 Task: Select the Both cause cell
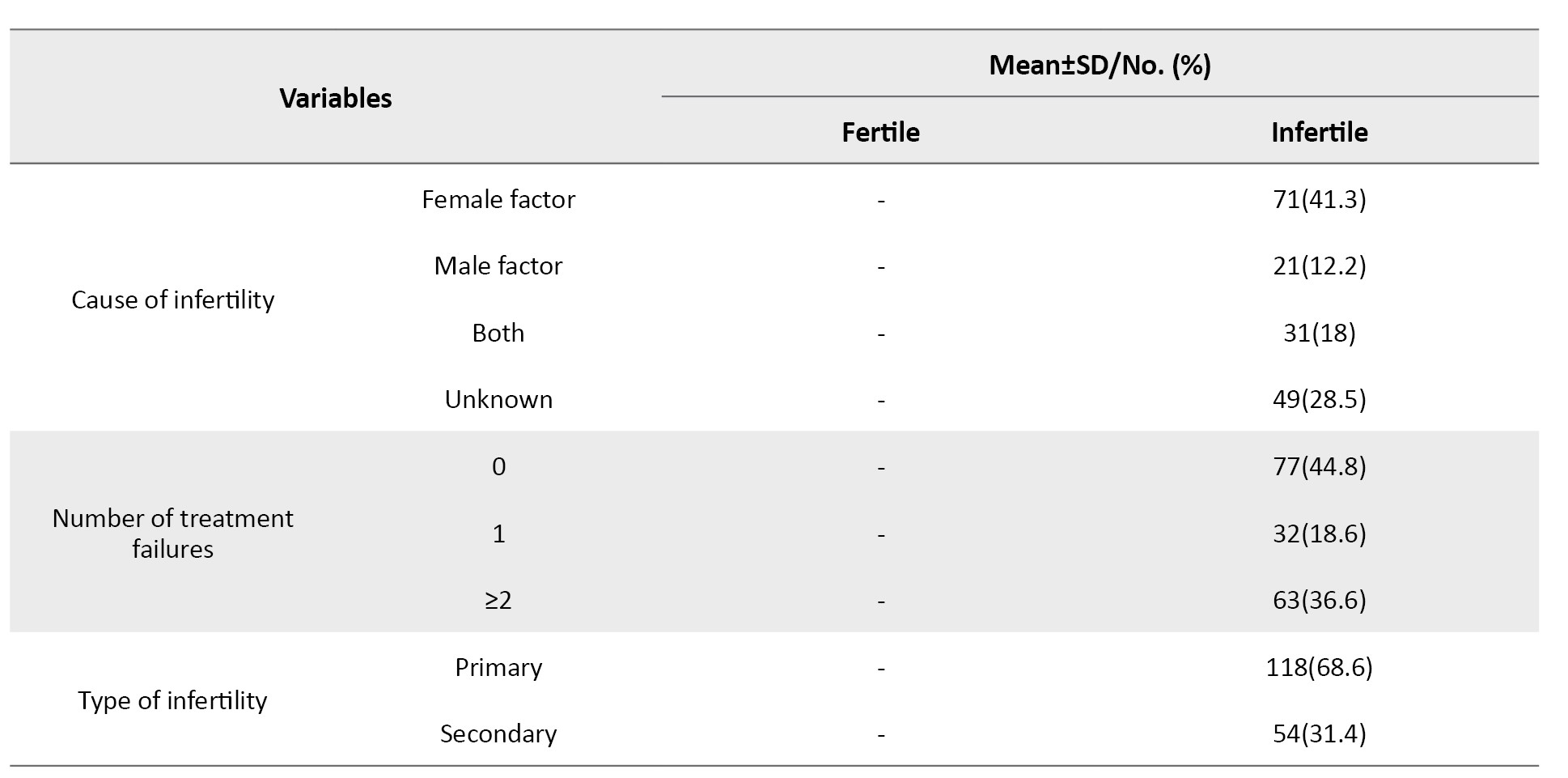coord(498,333)
